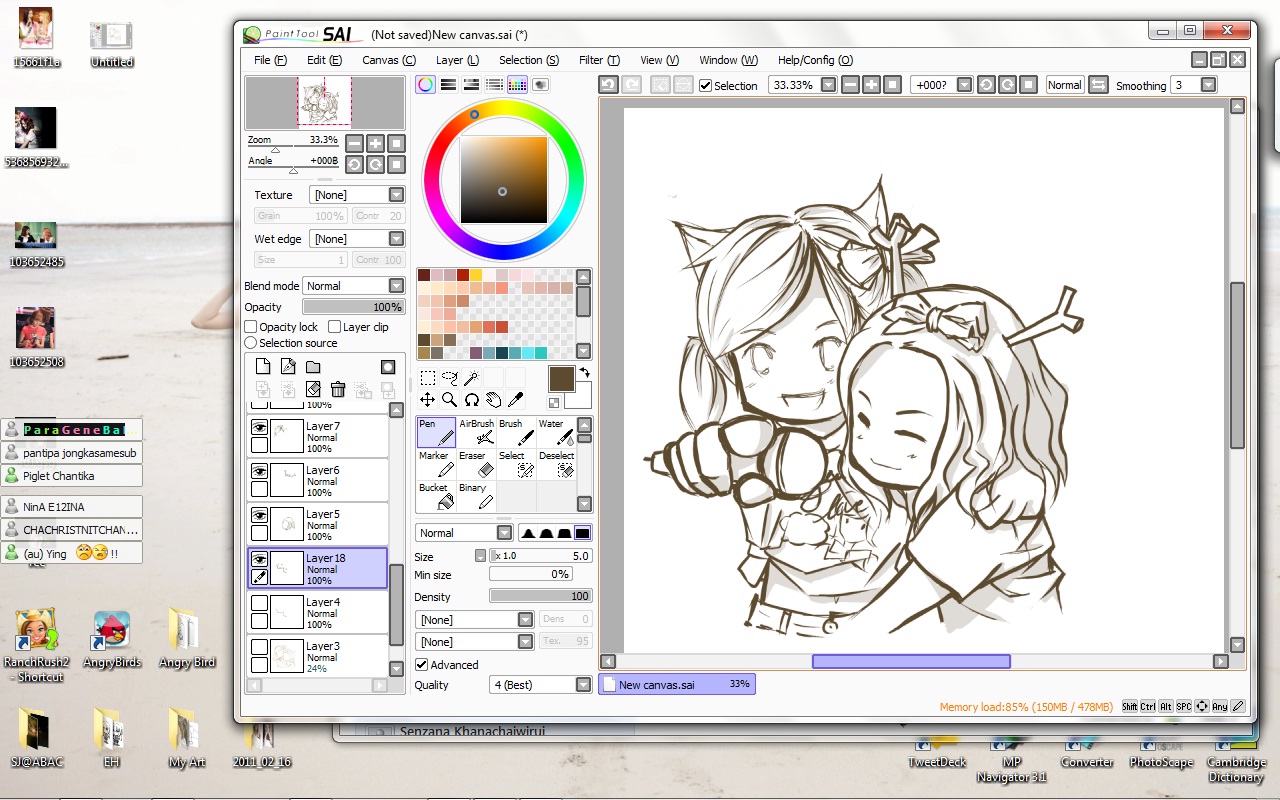Click the Normal button in canvas toolbar
1280x800 pixels.
(x=1064, y=85)
